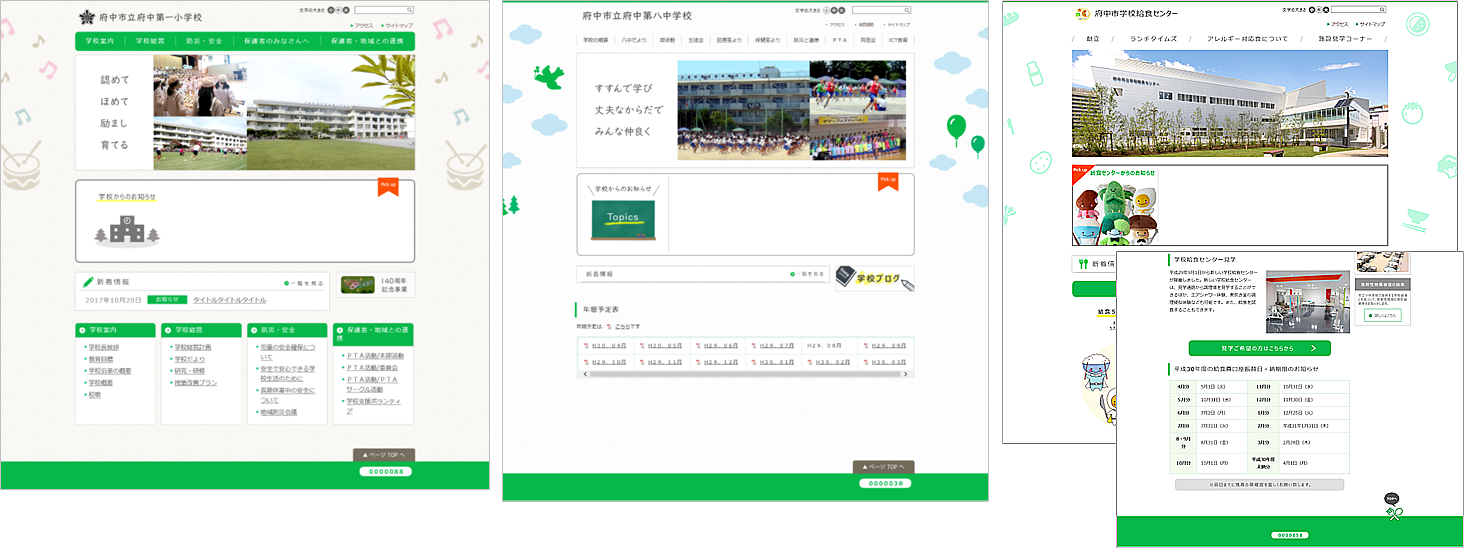Image resolution: width=1464 pixels, height=548 pixels.
Task: Open ＰＴＡ活動/本部活動 link
Action: click(374, 356)
